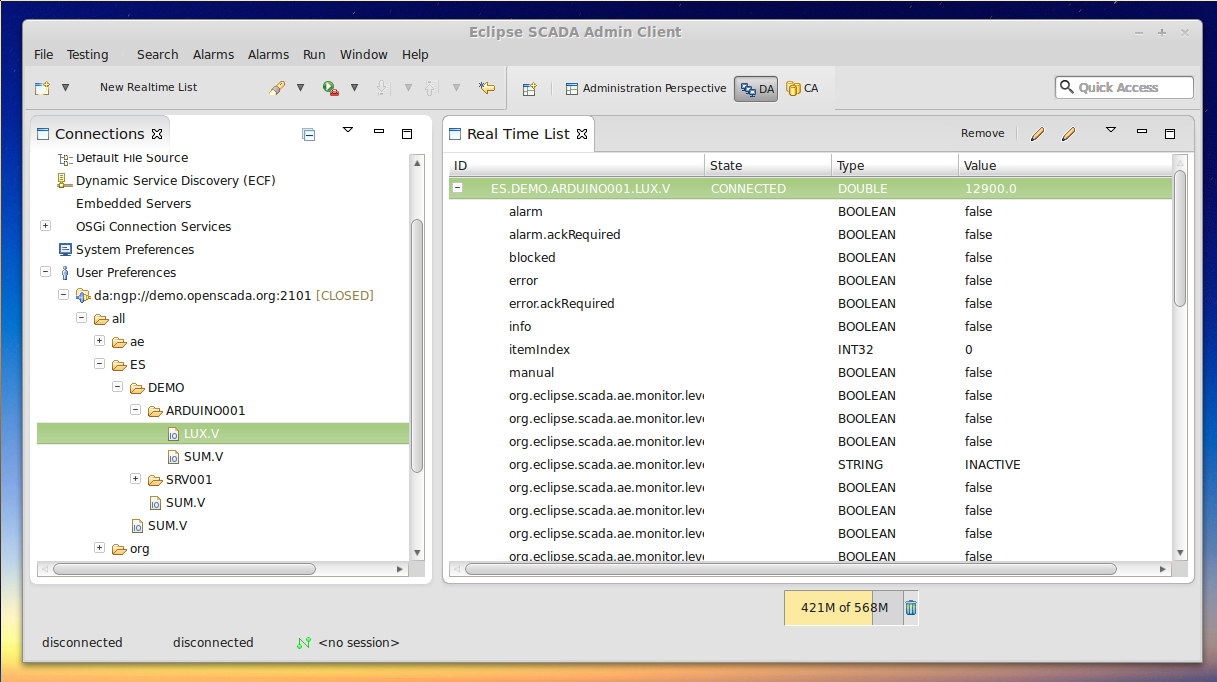Click the ARDUINO001 folder icon
This screenshot has width=1217, height=682.
[155, 411]
